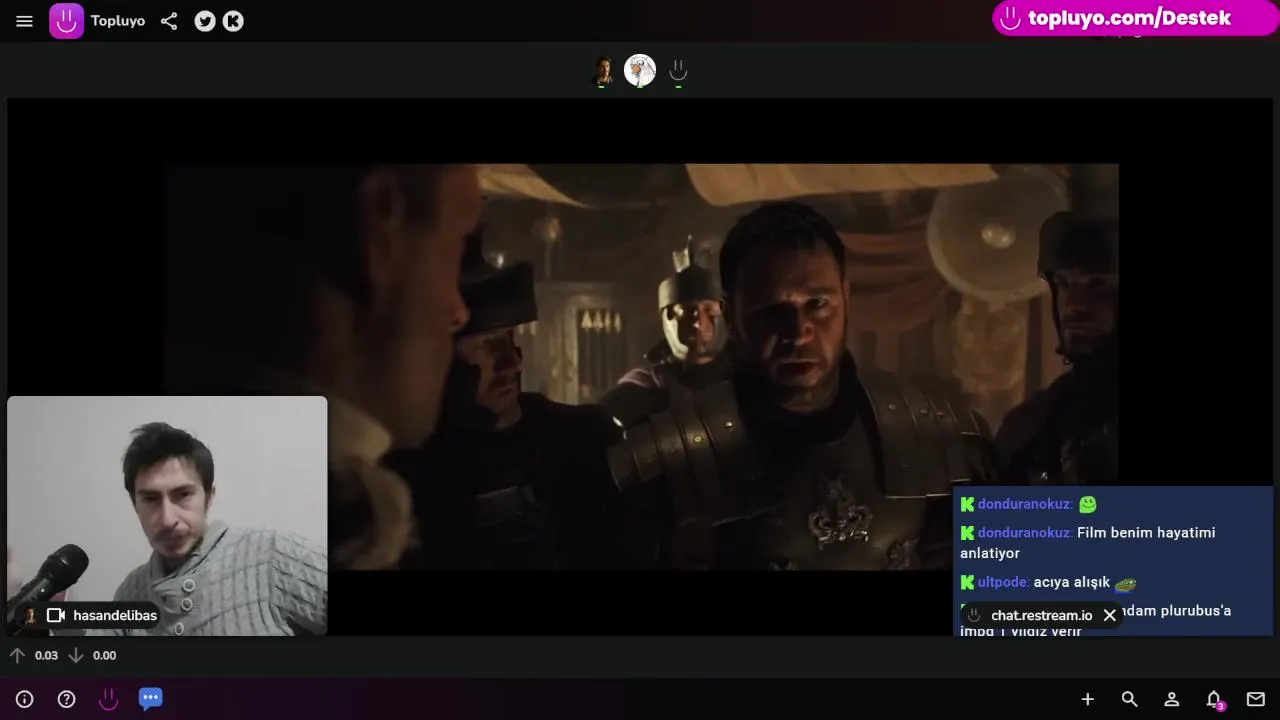Click the purple Topluyo logo
The width and height of the screenshot is (1280, 720).
coord(66,21)
